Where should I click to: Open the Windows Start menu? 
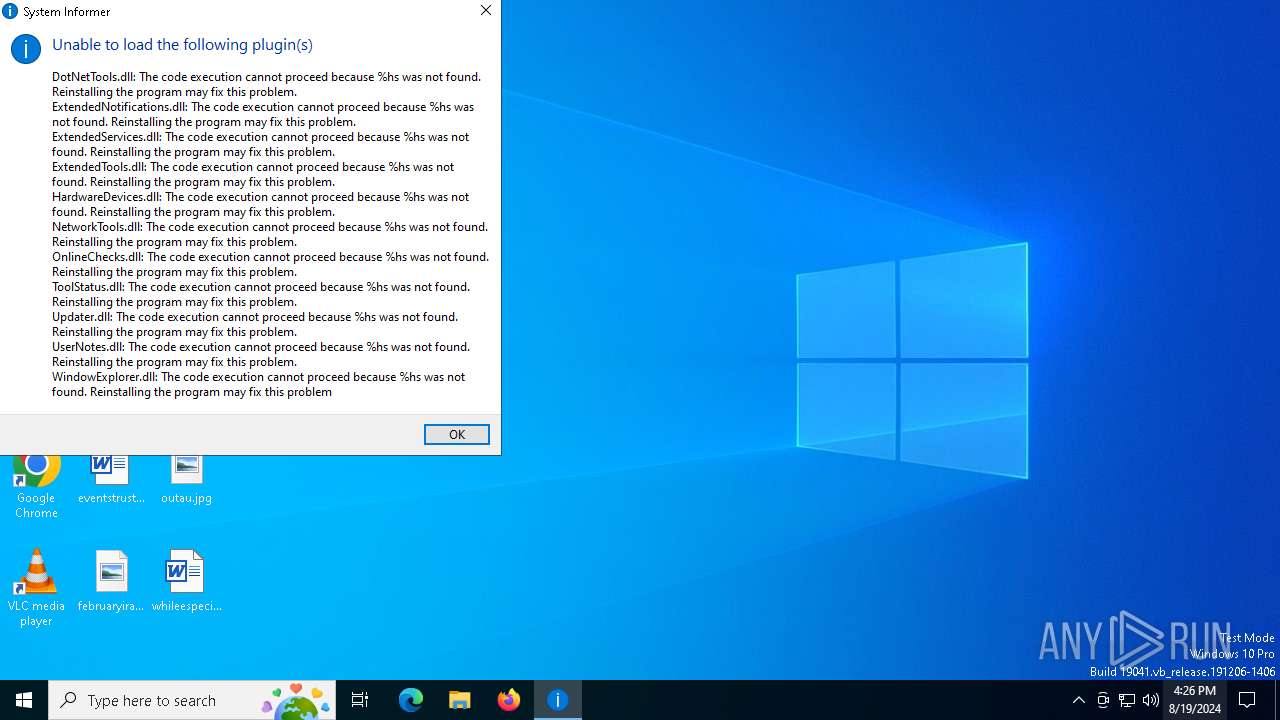coord(24,700)
